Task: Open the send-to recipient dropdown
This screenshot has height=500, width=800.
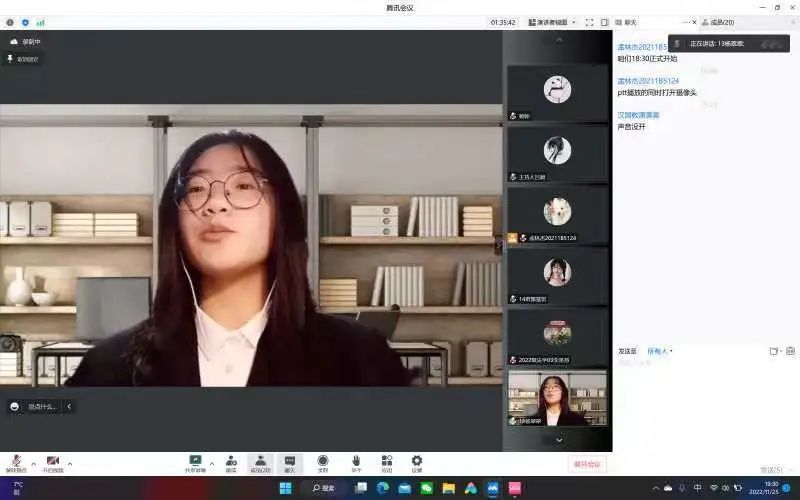Action: (660, 351)
